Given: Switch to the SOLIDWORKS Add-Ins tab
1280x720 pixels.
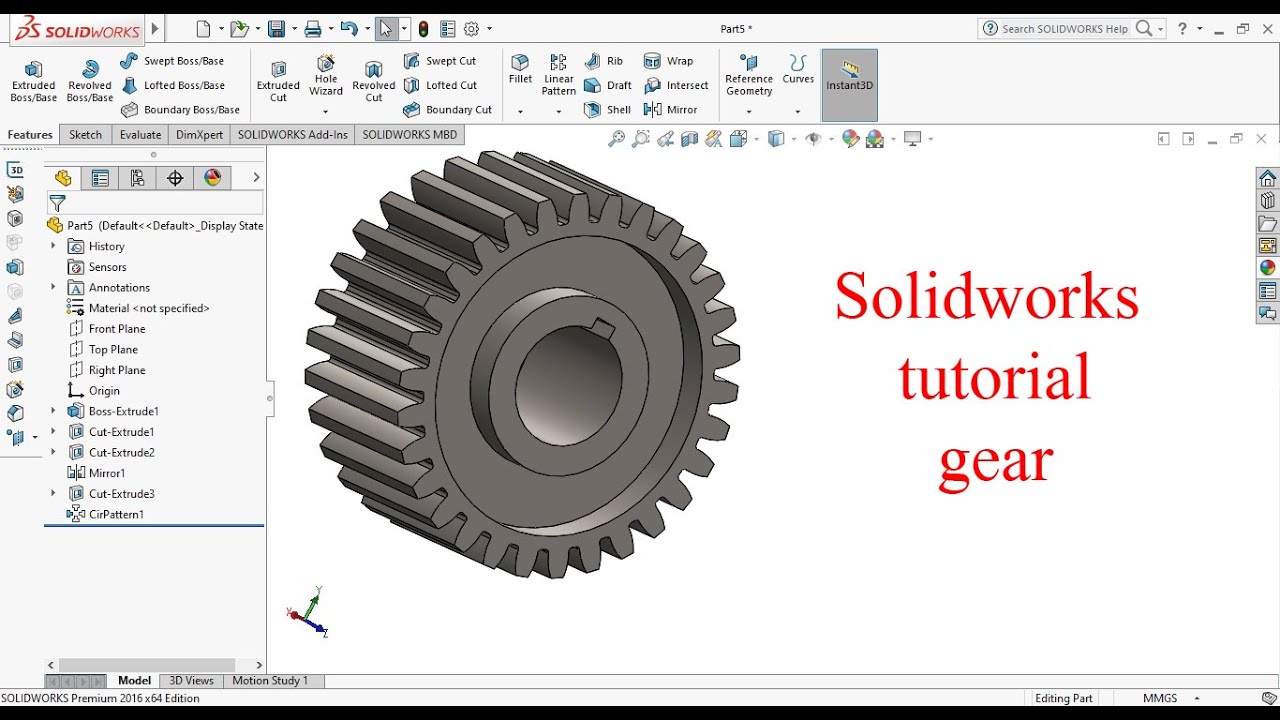Looking at the screenshot, I should 292,135.
